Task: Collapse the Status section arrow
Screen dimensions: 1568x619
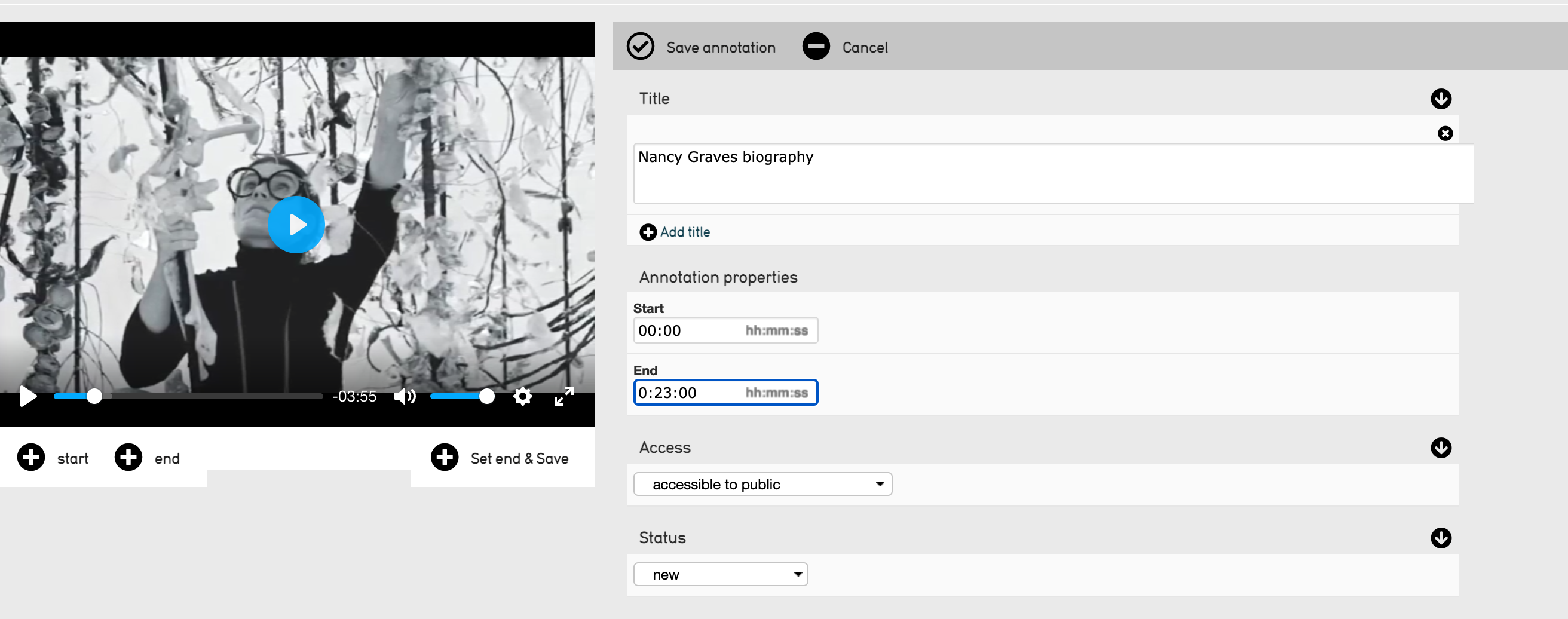Action: point(1441,538)
